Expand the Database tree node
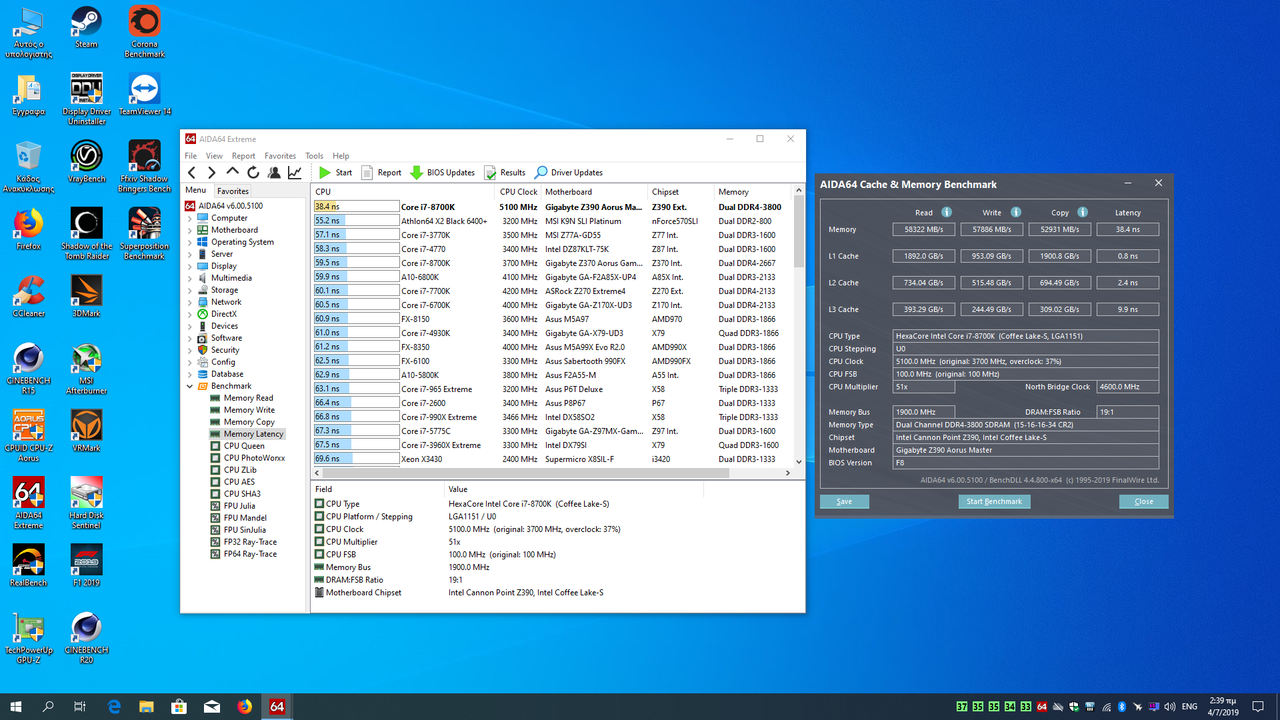Image resolution: width=1280 pixels, height=720 pixels. (190, 374)
